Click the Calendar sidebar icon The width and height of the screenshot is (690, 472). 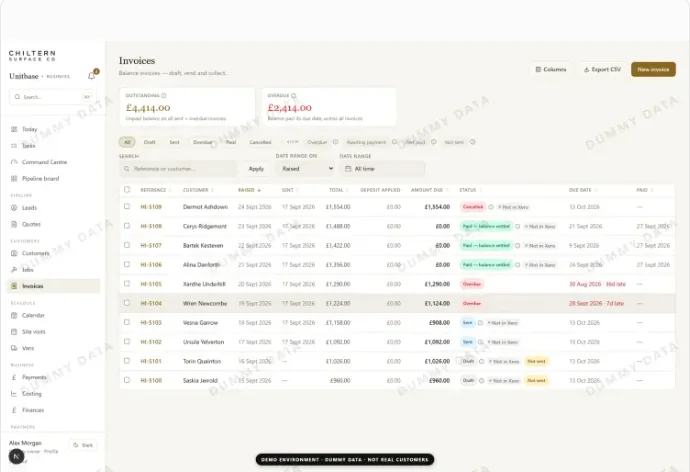pyautogui.click(x=14, y=315)
